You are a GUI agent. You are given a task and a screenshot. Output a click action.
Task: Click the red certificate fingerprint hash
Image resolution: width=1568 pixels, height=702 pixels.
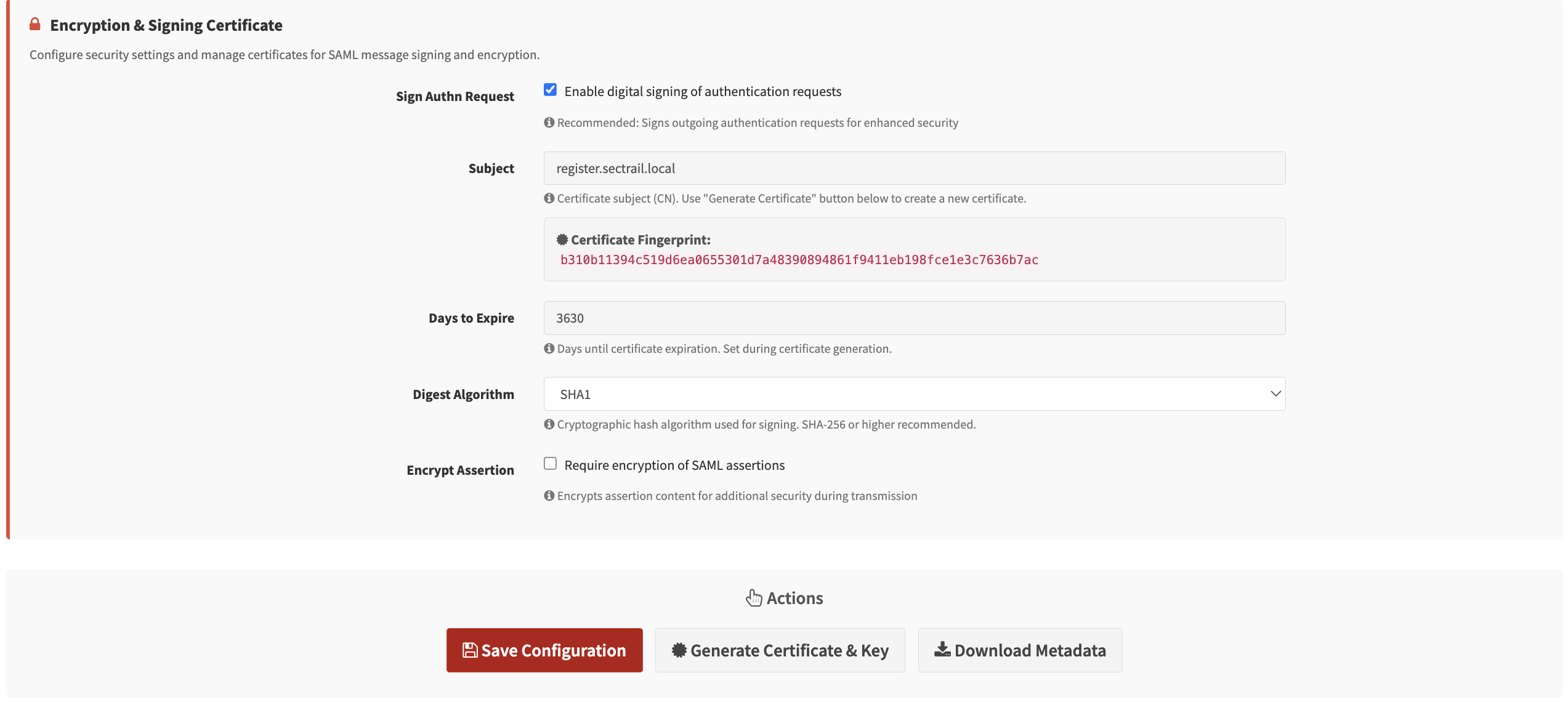pyautogui.click(x=799, y=260)
